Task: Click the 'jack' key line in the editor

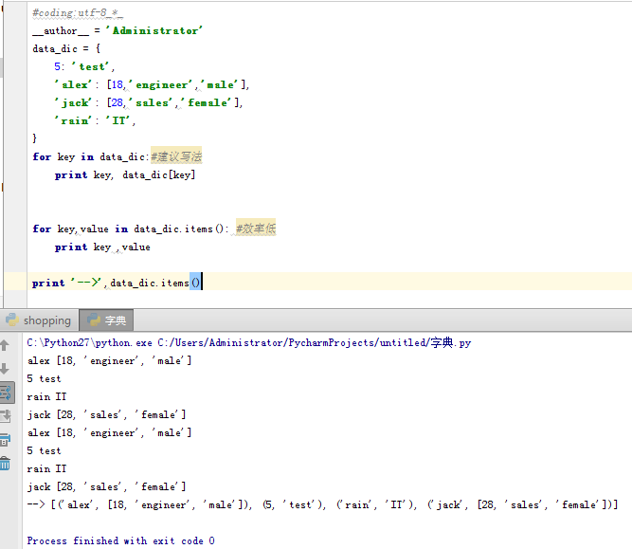Action: click(x=149, y=103)
